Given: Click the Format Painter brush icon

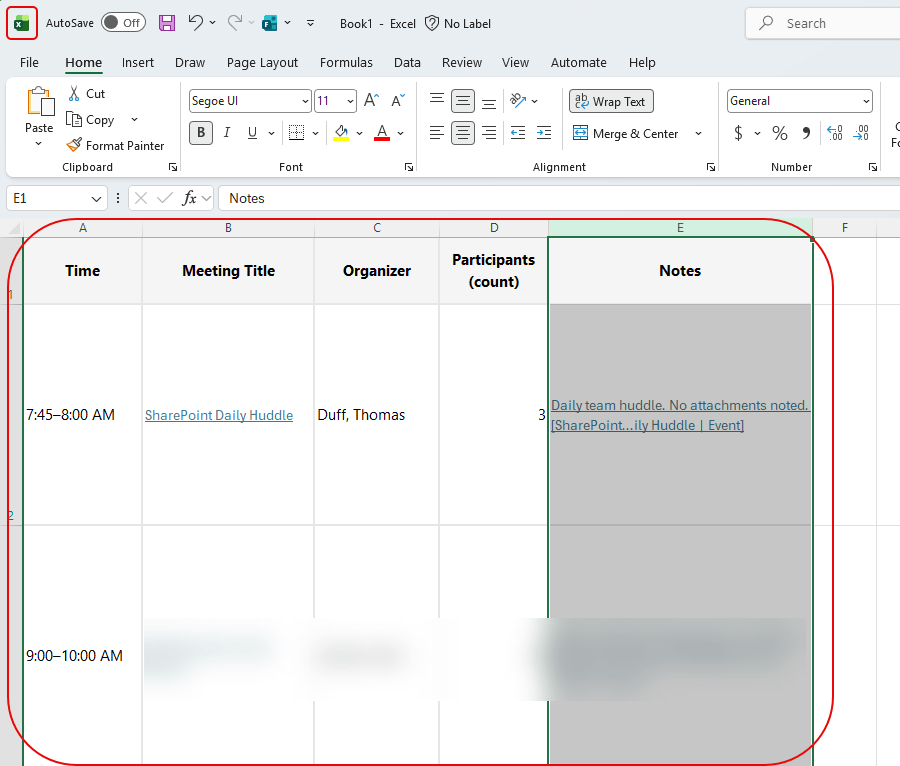Looking at the screenshot, I should pos(74,146).
